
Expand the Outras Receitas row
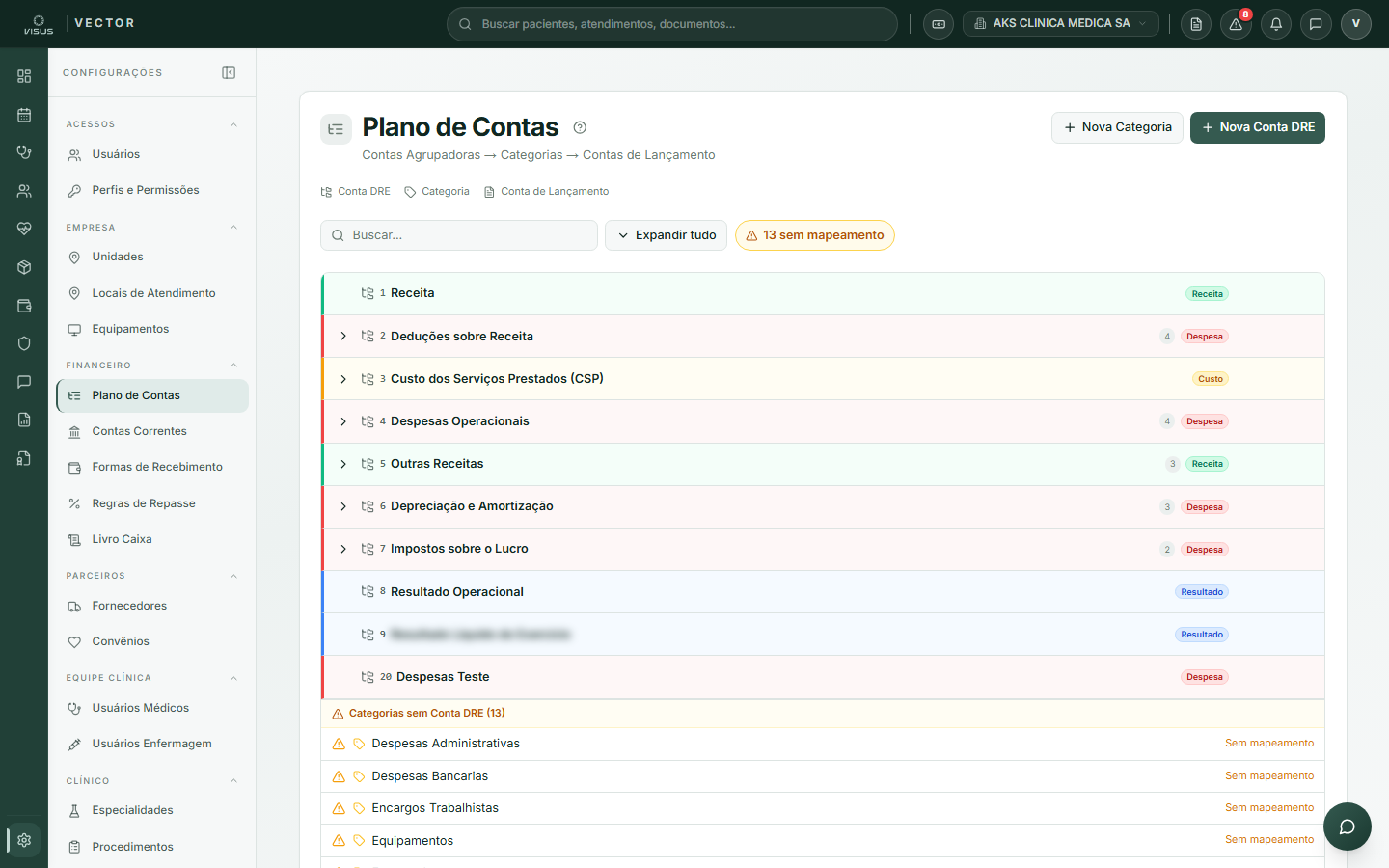343,464
